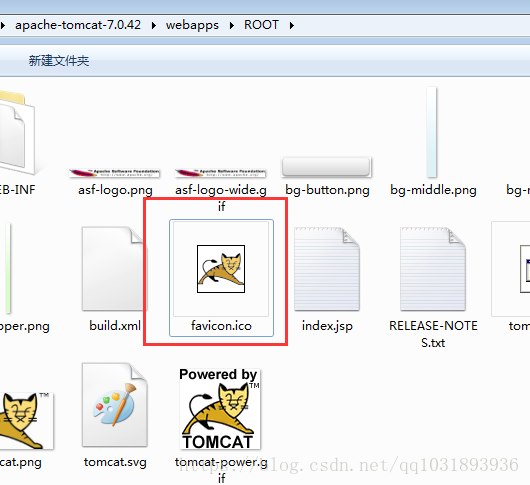Click the favicon.ico filename label
This screenshot has width=530, height=485.
coord(221,326)
